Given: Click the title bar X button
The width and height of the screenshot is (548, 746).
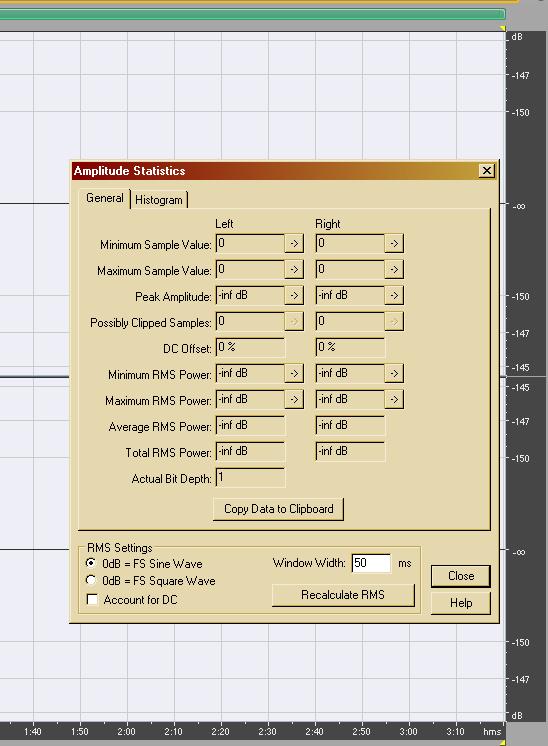Looking at the screenshot, I should (487, 171).
